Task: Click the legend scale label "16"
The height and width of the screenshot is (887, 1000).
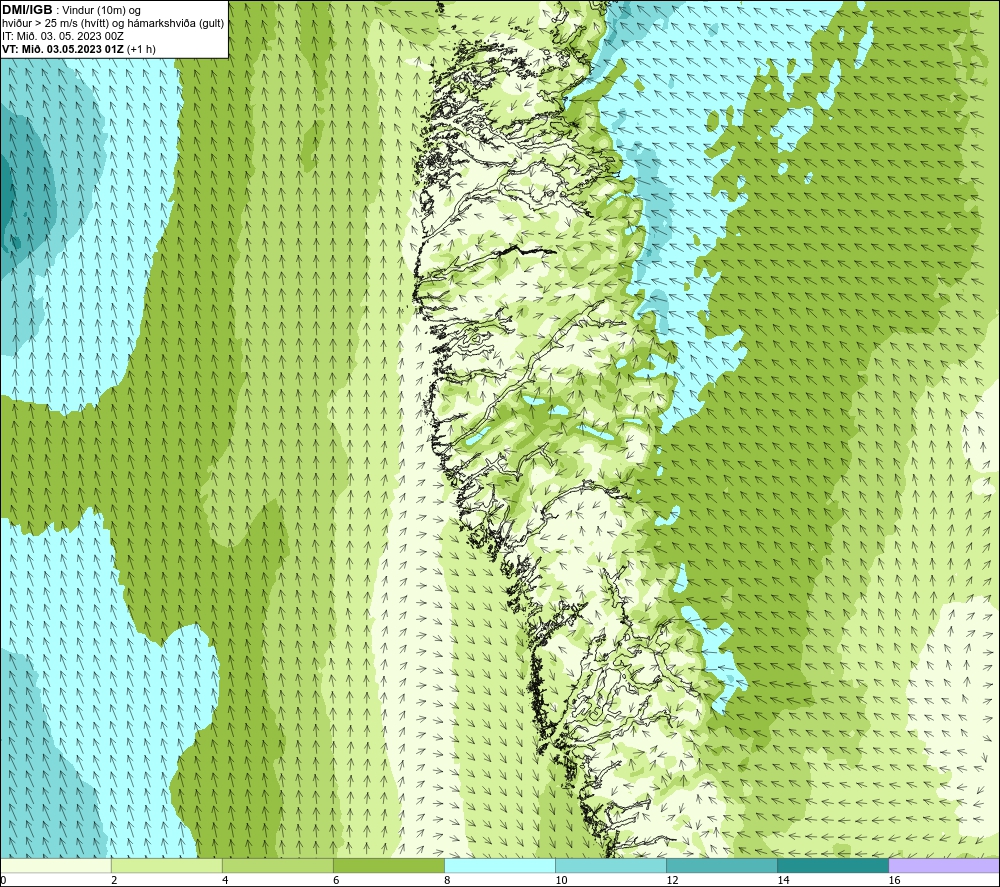Action: click(894, 880)
